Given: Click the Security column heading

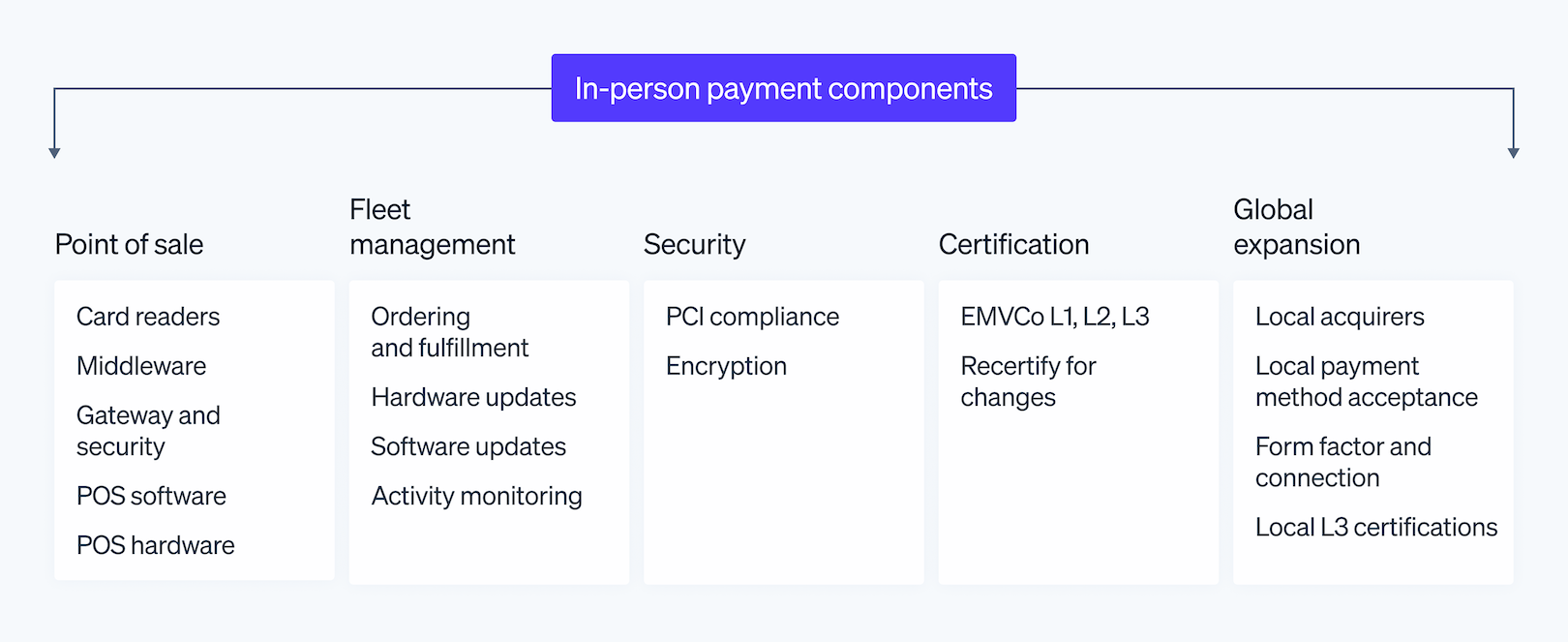Looking at the screenshot, I should (x=694, y=244).
